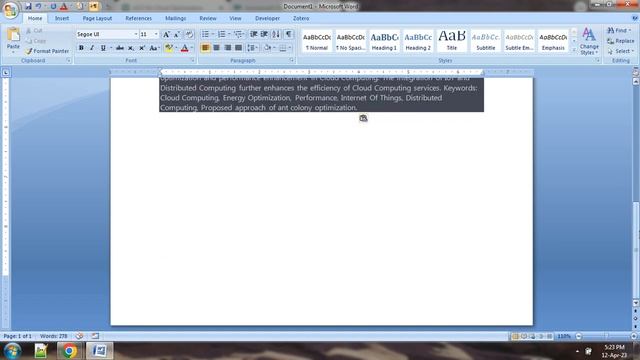This screenshot has width=640, height=360.
Task: Click Paste clipboard icon
Action: click(x=13, y=35)
